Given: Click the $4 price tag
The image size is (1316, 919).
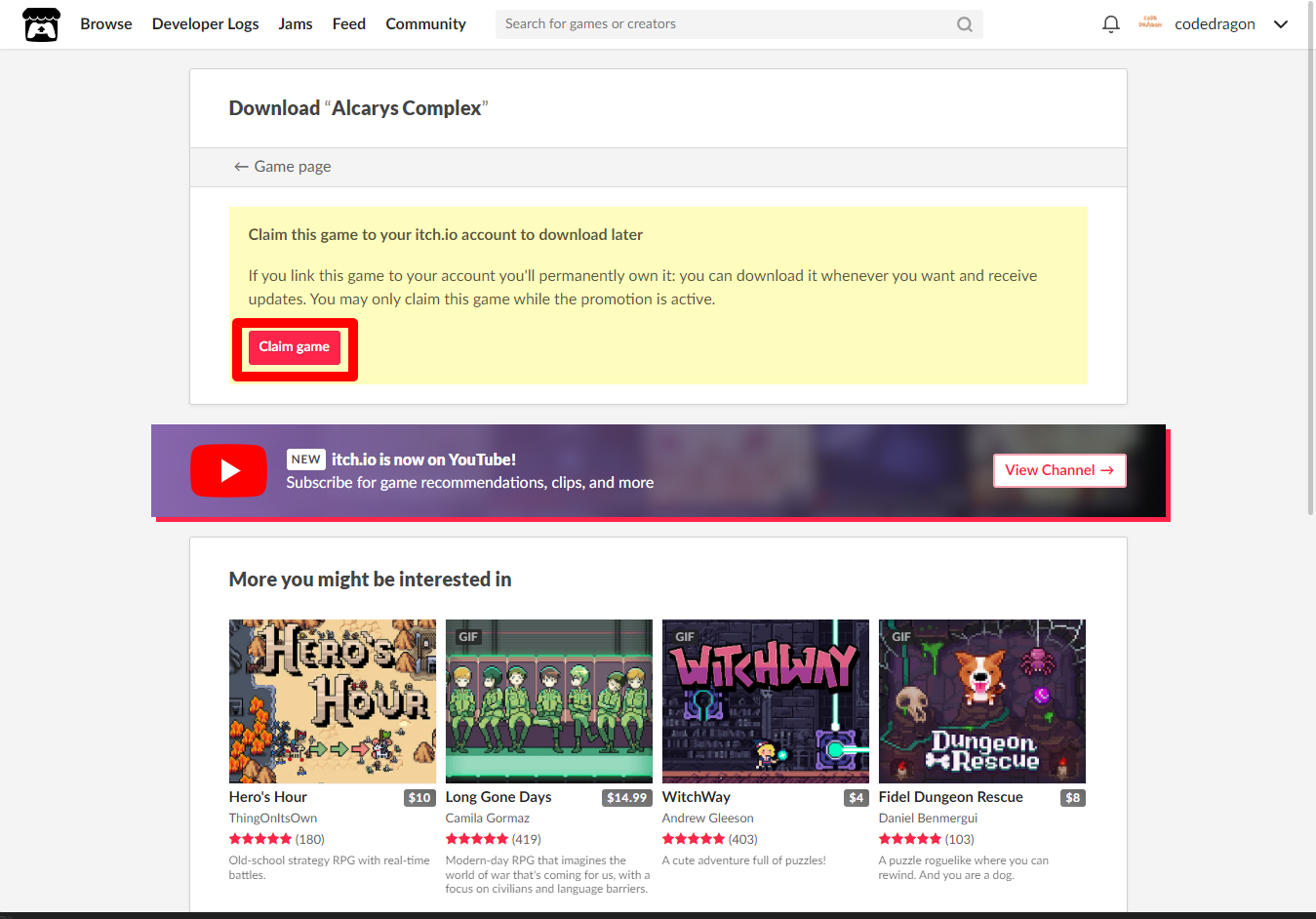Looking at the screenshot, I should pos(857,798).
